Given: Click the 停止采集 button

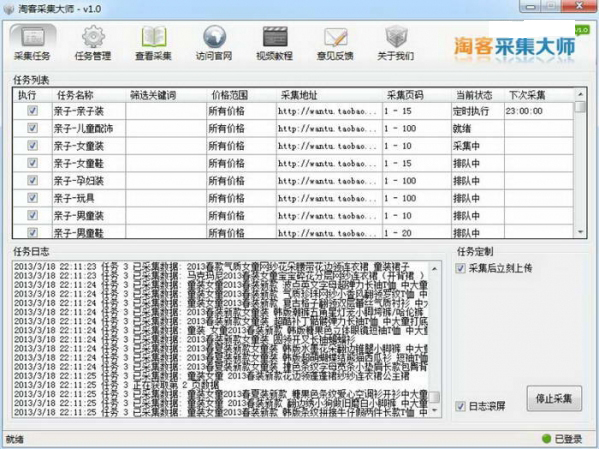Looking at the screenshot, I should click(x=554, y=399).
